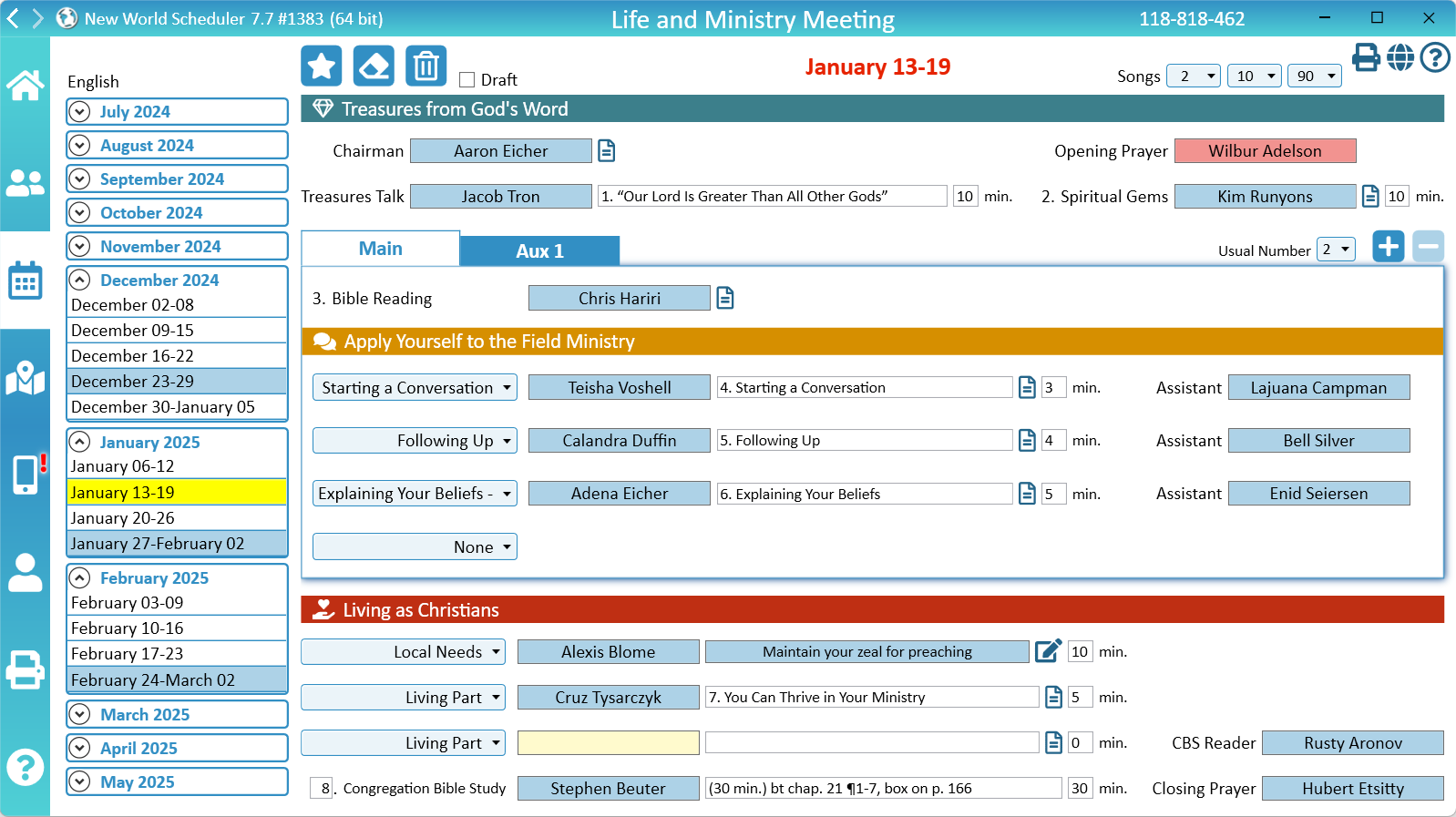
Task: Click Treasures Talk assignee Jacob Tron
Action: (501, 196)
